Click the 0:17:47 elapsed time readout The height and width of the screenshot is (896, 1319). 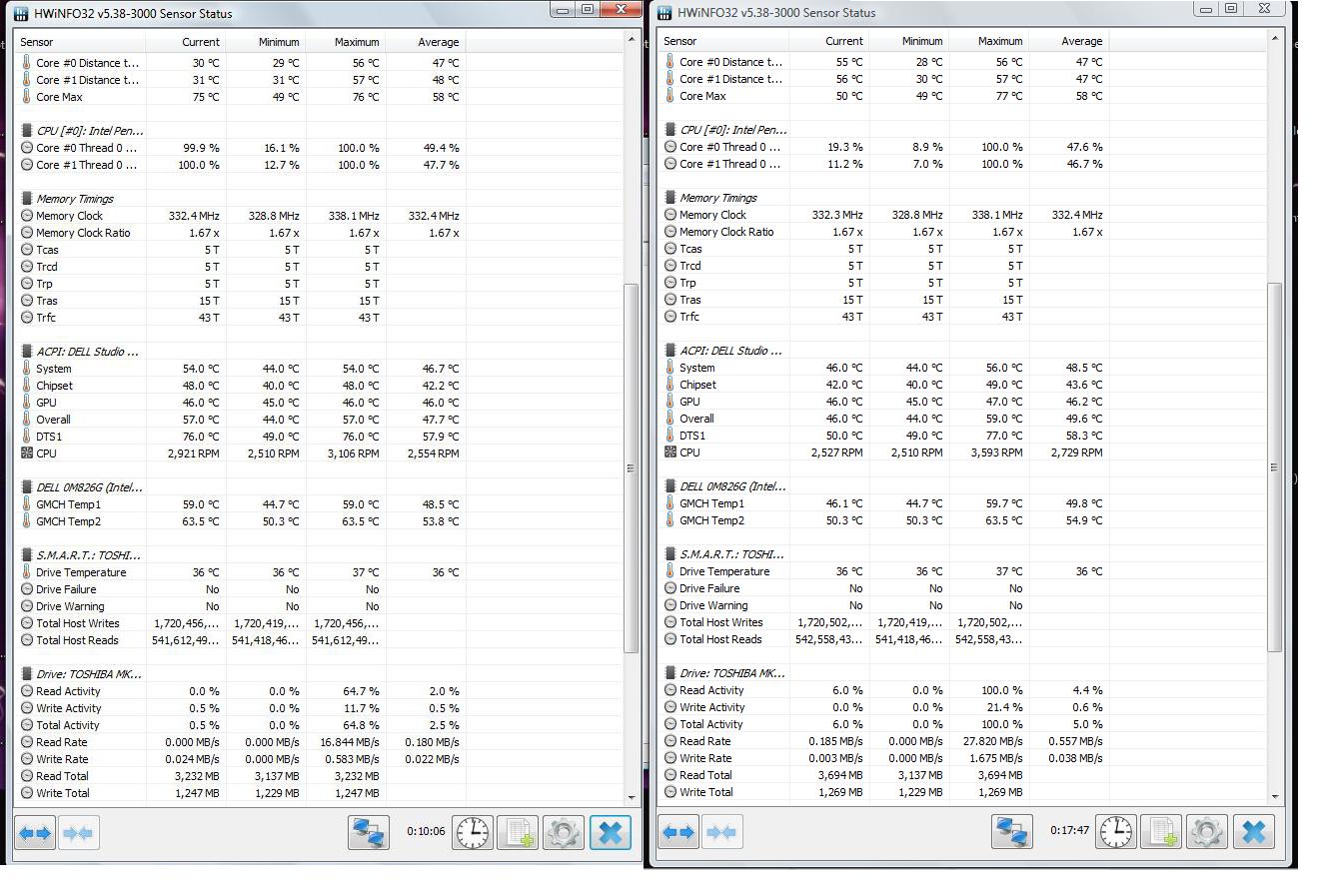coord(1069,830)
